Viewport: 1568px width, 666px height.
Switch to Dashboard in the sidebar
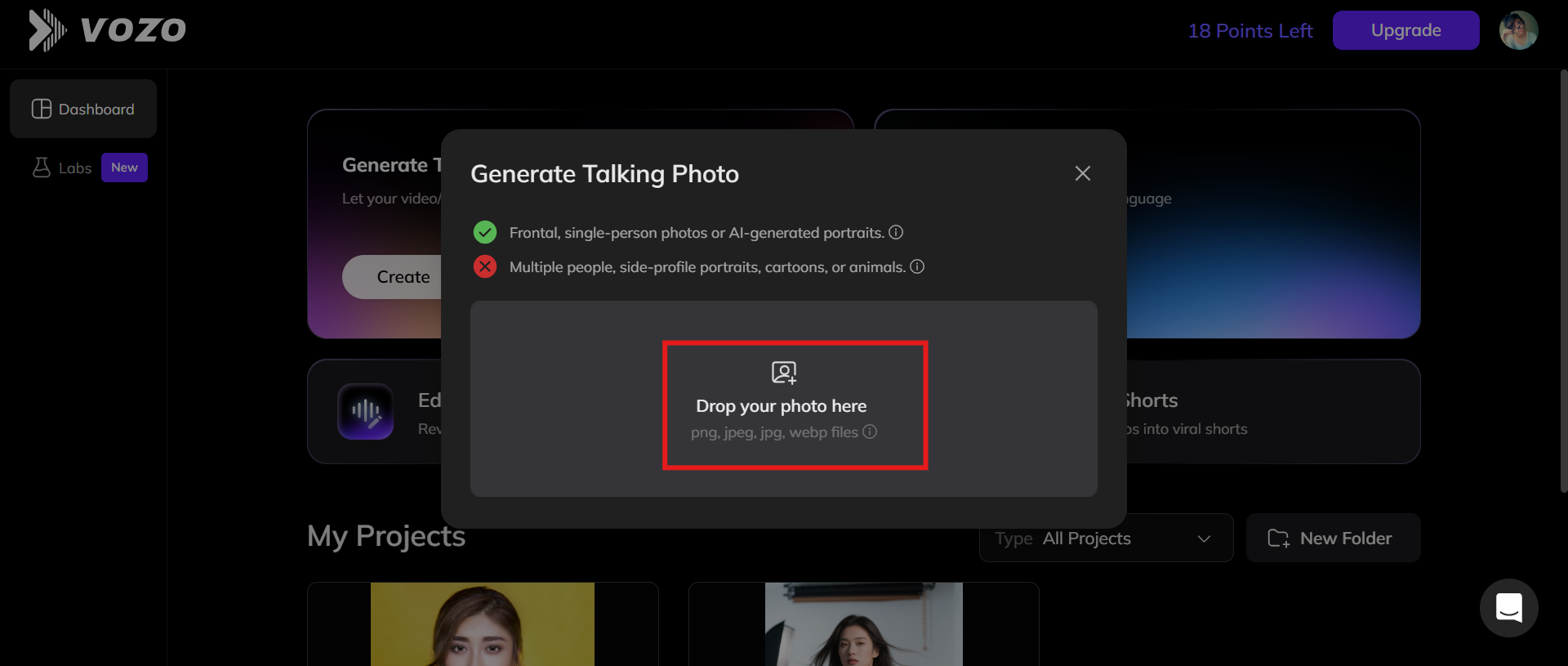82,109
